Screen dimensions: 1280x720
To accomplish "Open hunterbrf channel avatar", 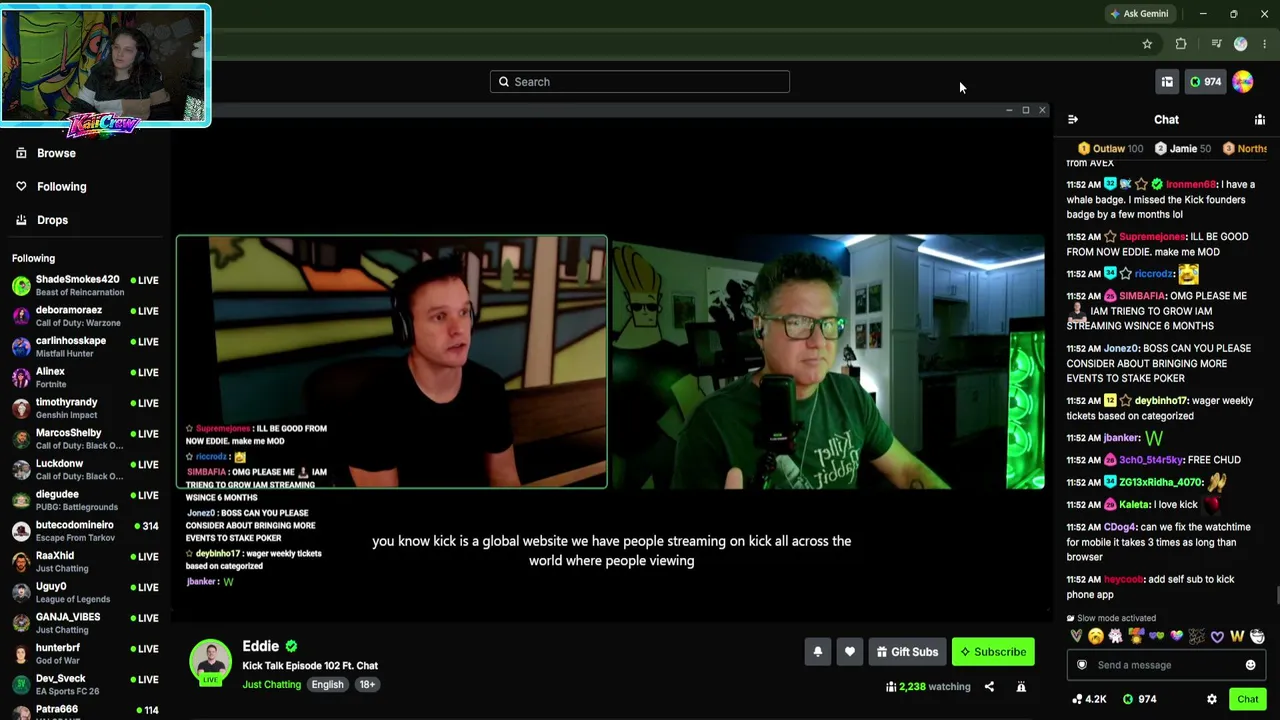I will tap(21, 654).
